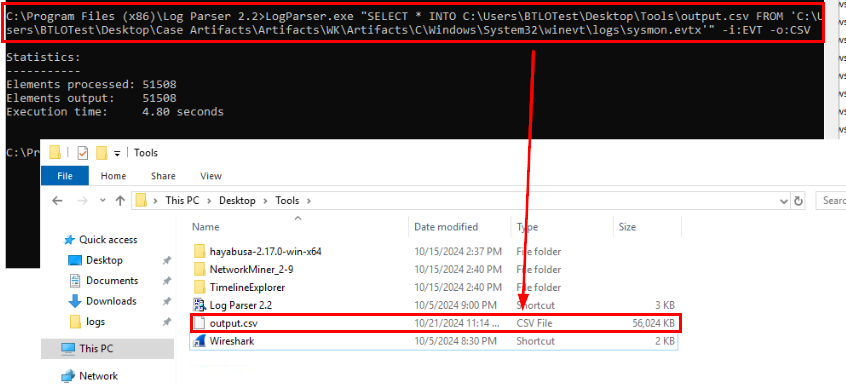Open recent locations dropdown arrow
This screenshot has width=846, height=384.
click(x=103, y=201)
